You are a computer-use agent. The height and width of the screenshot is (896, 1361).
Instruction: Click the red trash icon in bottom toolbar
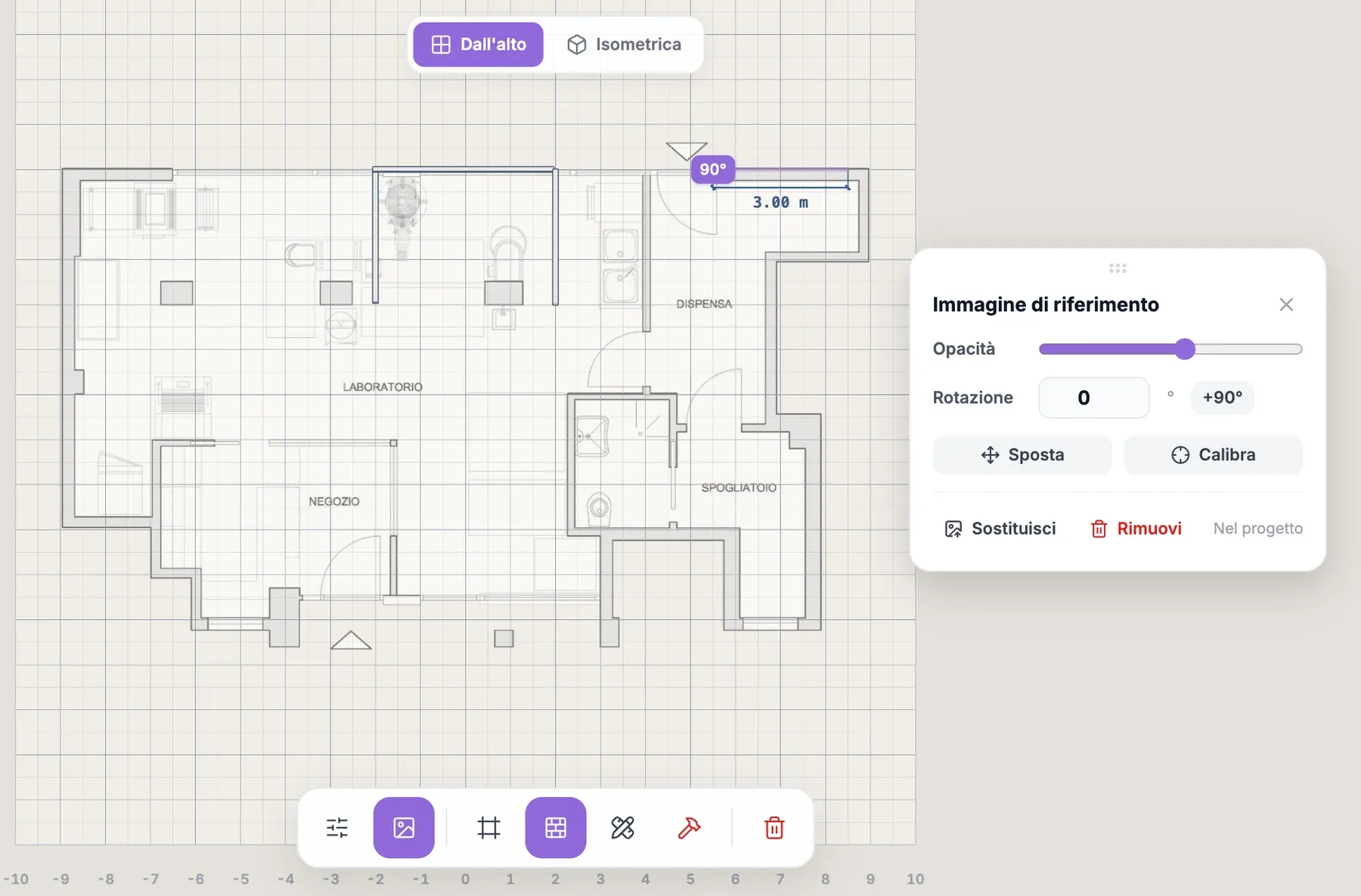tap(774, 827)
